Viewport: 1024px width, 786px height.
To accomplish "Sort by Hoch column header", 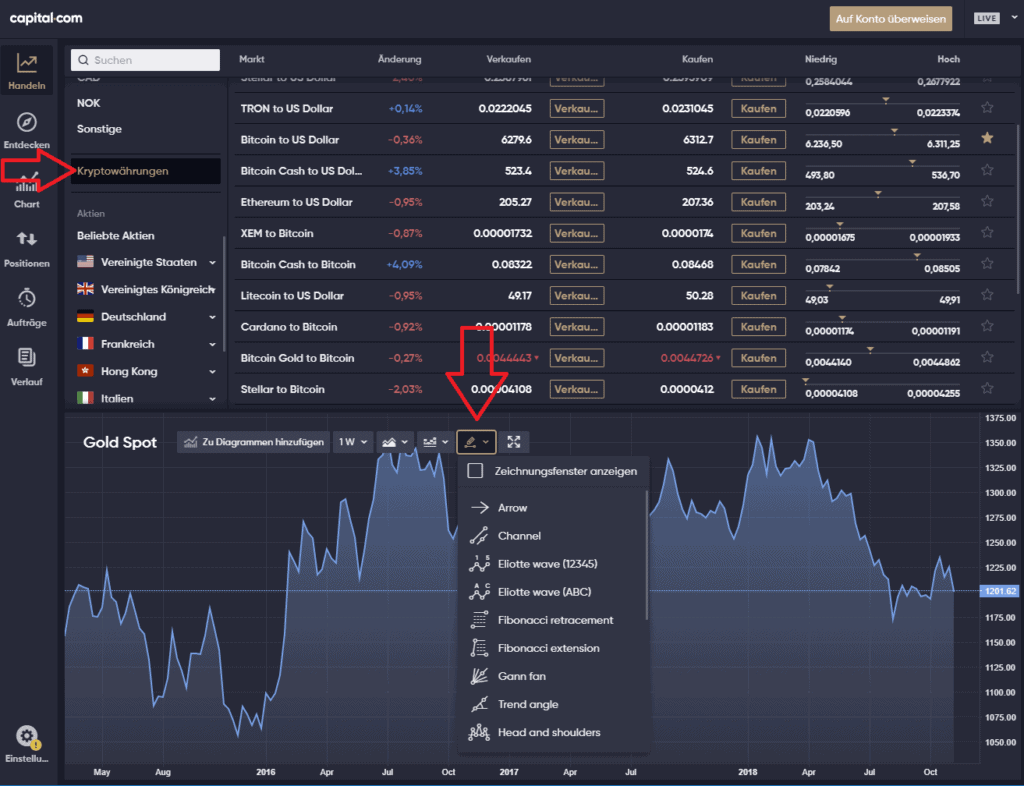I will [948, 59].
